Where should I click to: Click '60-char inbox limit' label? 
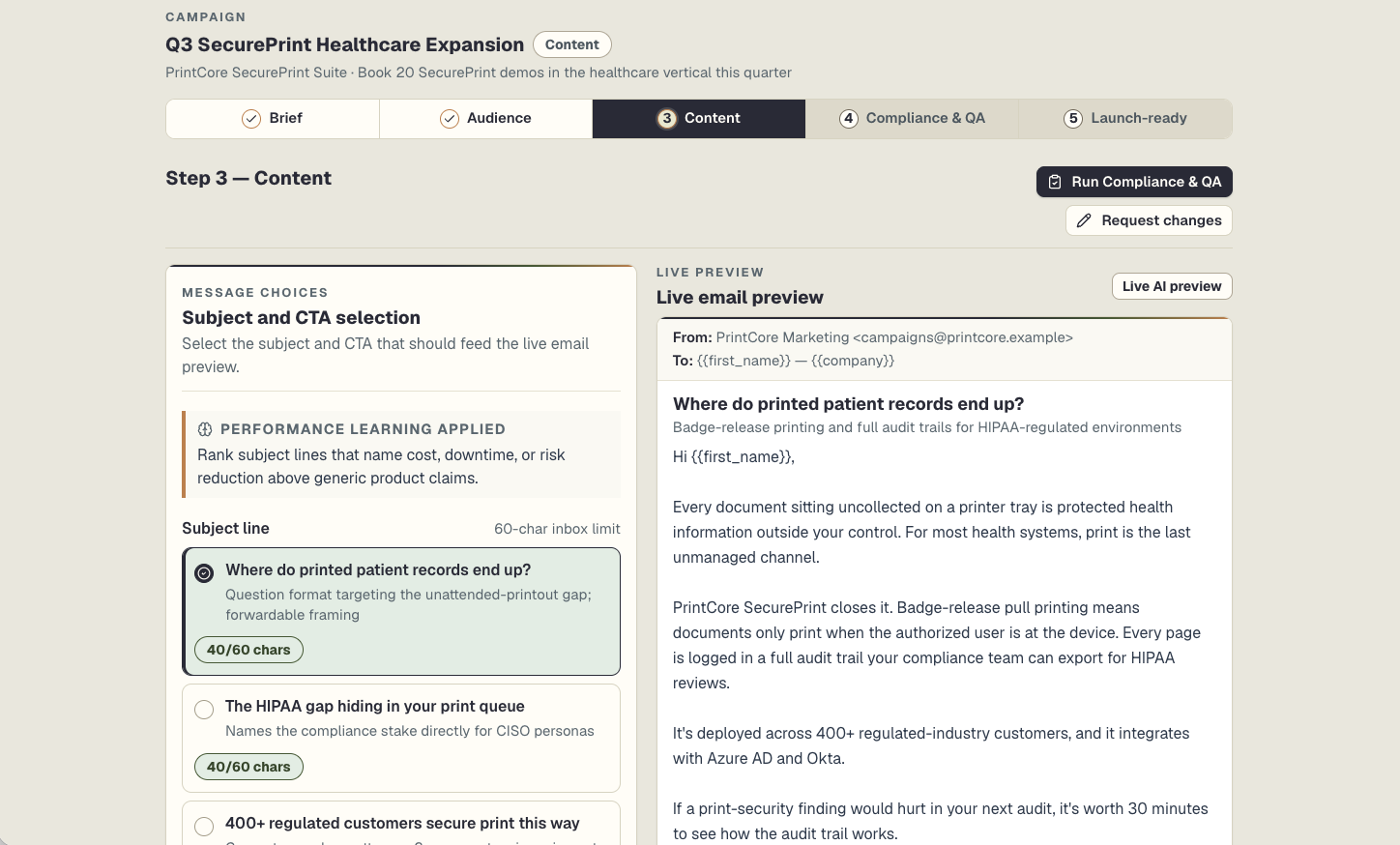pyautogui.click(x=557, y=529)
